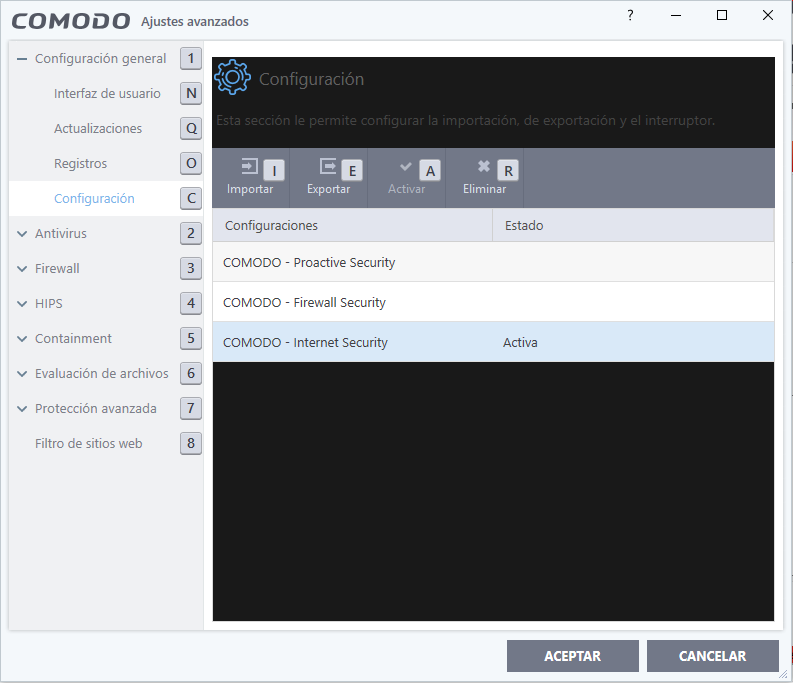The image size is (793, 683).
Task: Click the Configuraciones column header
Action: 353,225
